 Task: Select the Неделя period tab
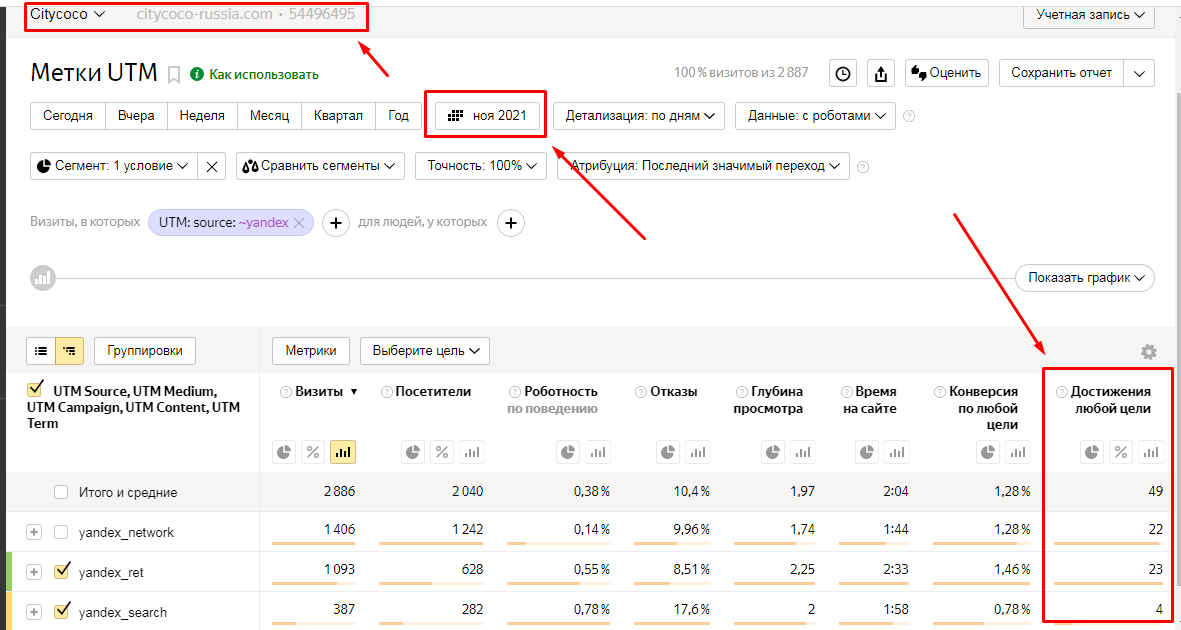[202, 116]
